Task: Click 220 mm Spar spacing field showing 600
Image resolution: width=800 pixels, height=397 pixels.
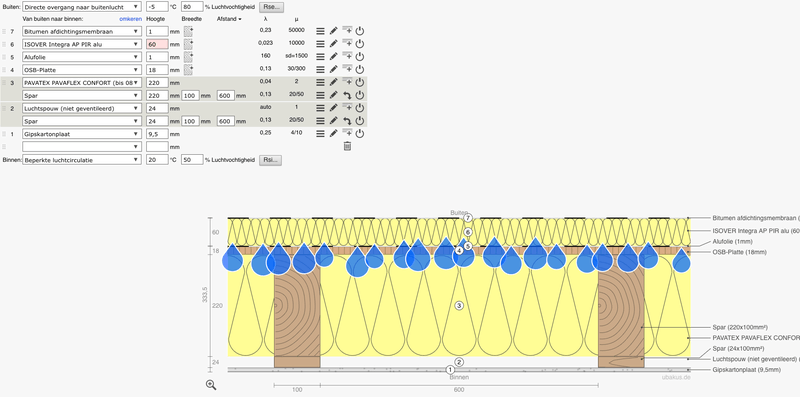Action: 226,95
